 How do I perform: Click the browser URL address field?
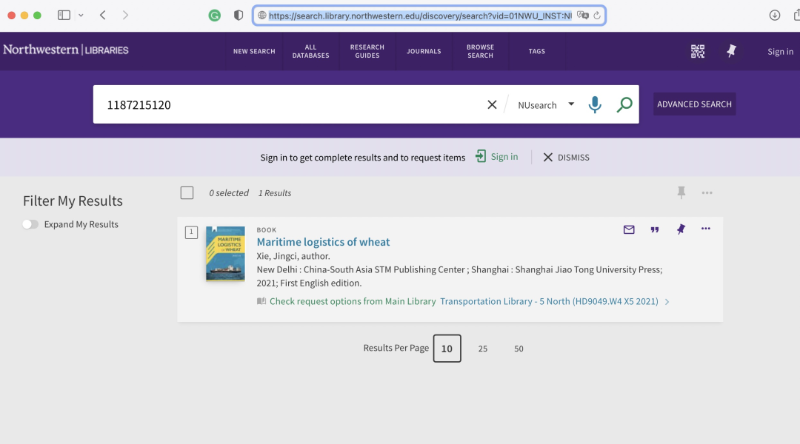click(420, 15)
